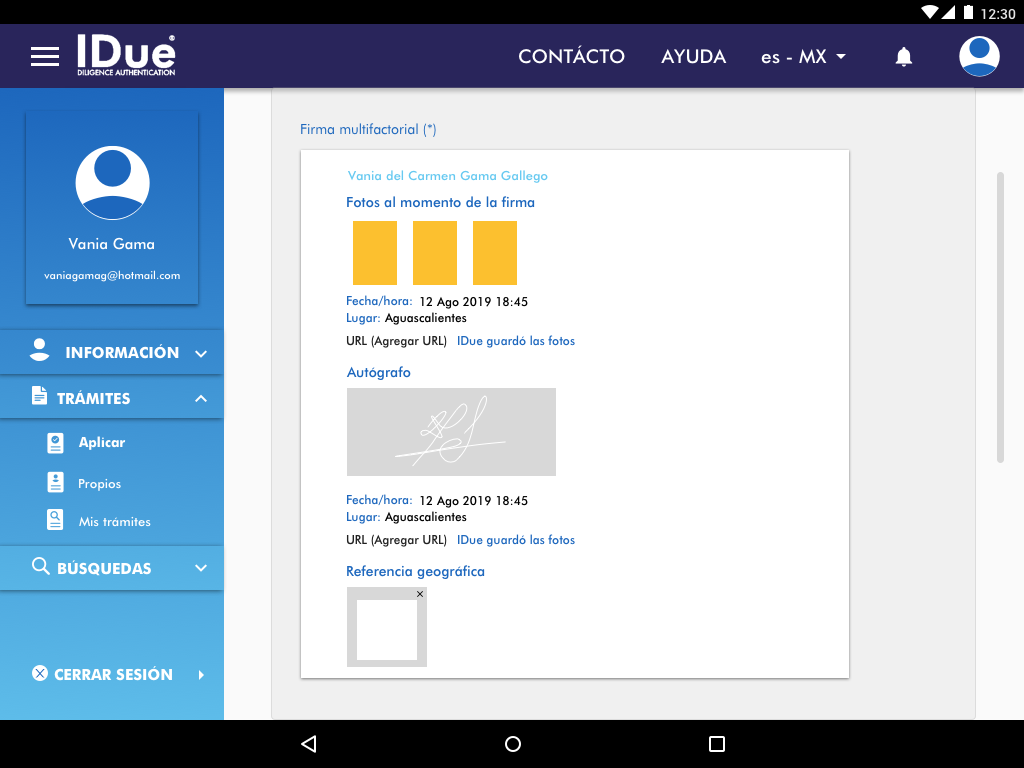
Task: Open the es - MX language dropdown
Action: (803, 57)
